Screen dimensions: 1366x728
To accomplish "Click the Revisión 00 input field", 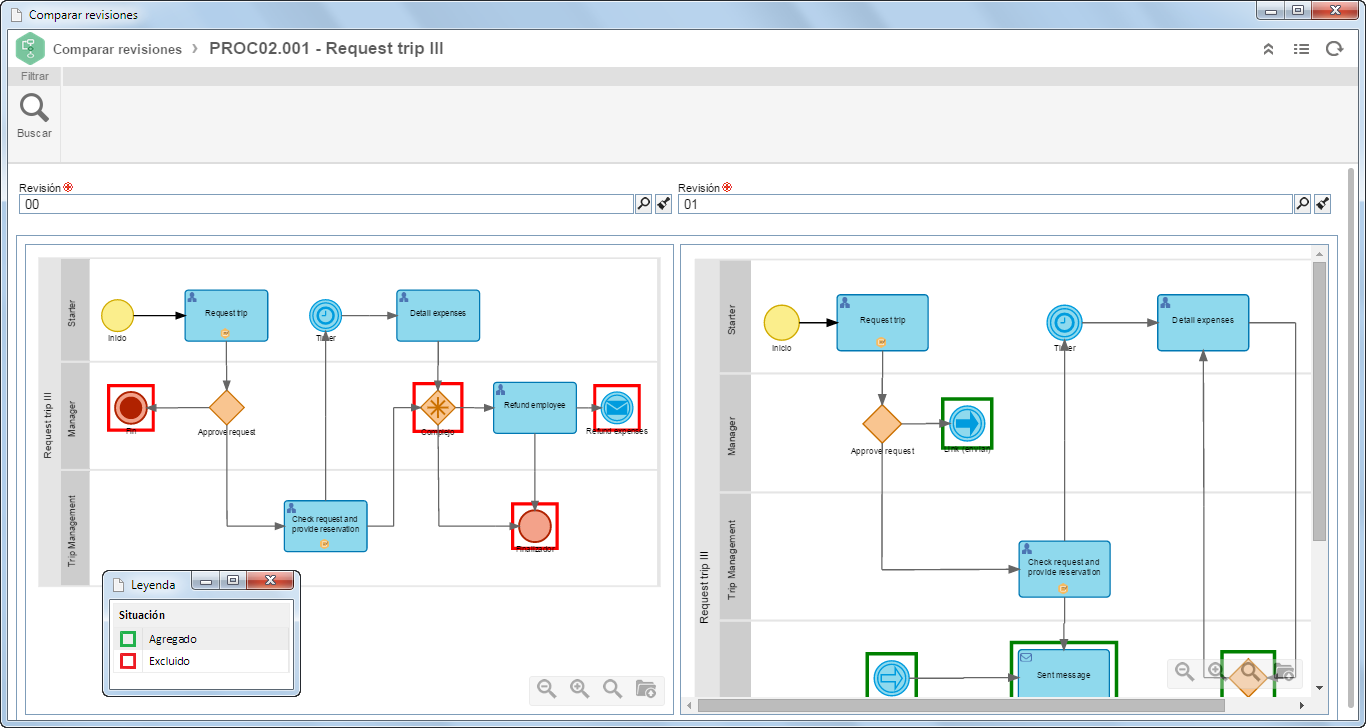I will tap(327, 204).
